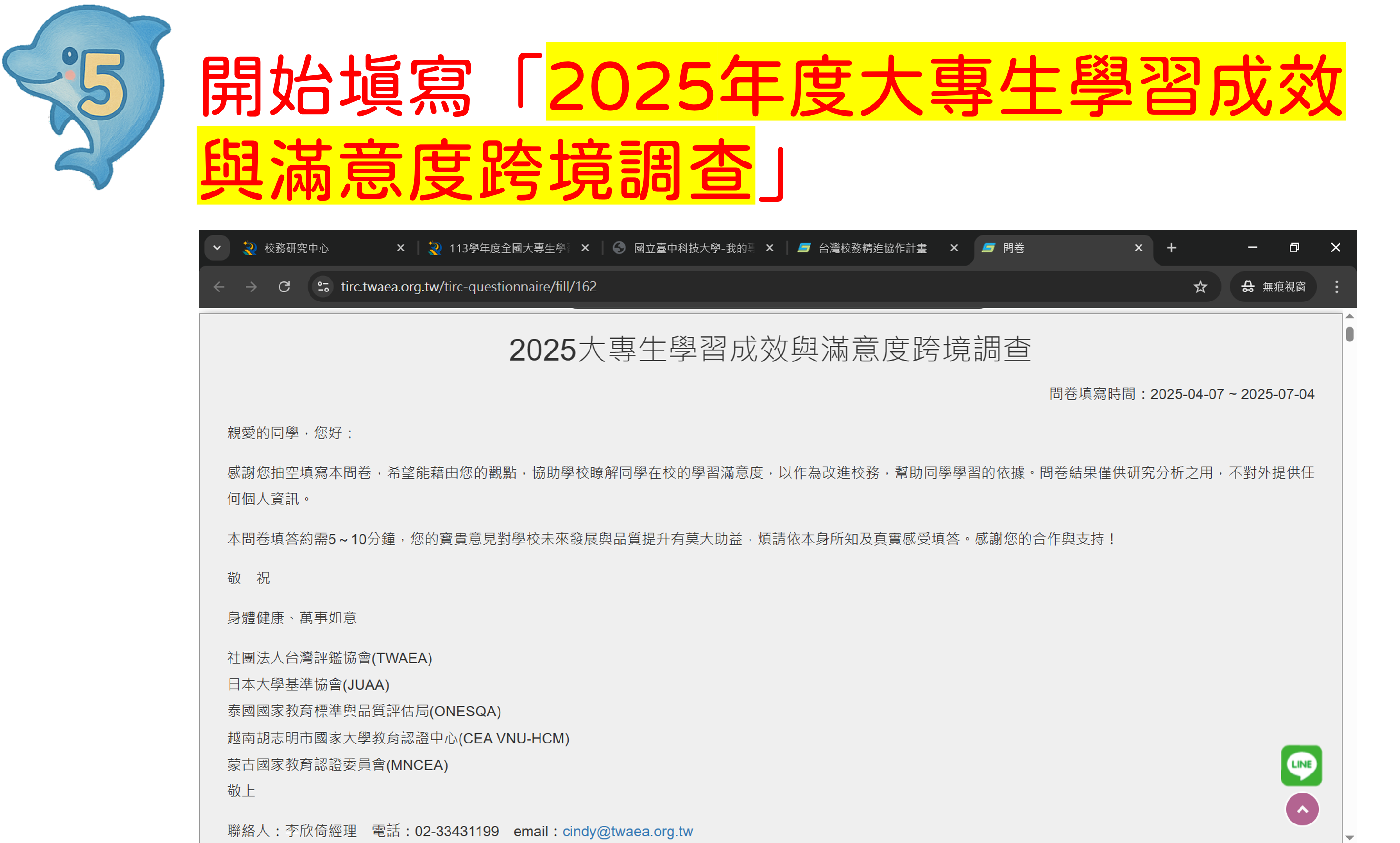The width and height of the screenshot is (1400, 843).
Task: Click the contact text 聯絡人：李欣倚經理
Action: pyautogui.click(x=291, y=831)
